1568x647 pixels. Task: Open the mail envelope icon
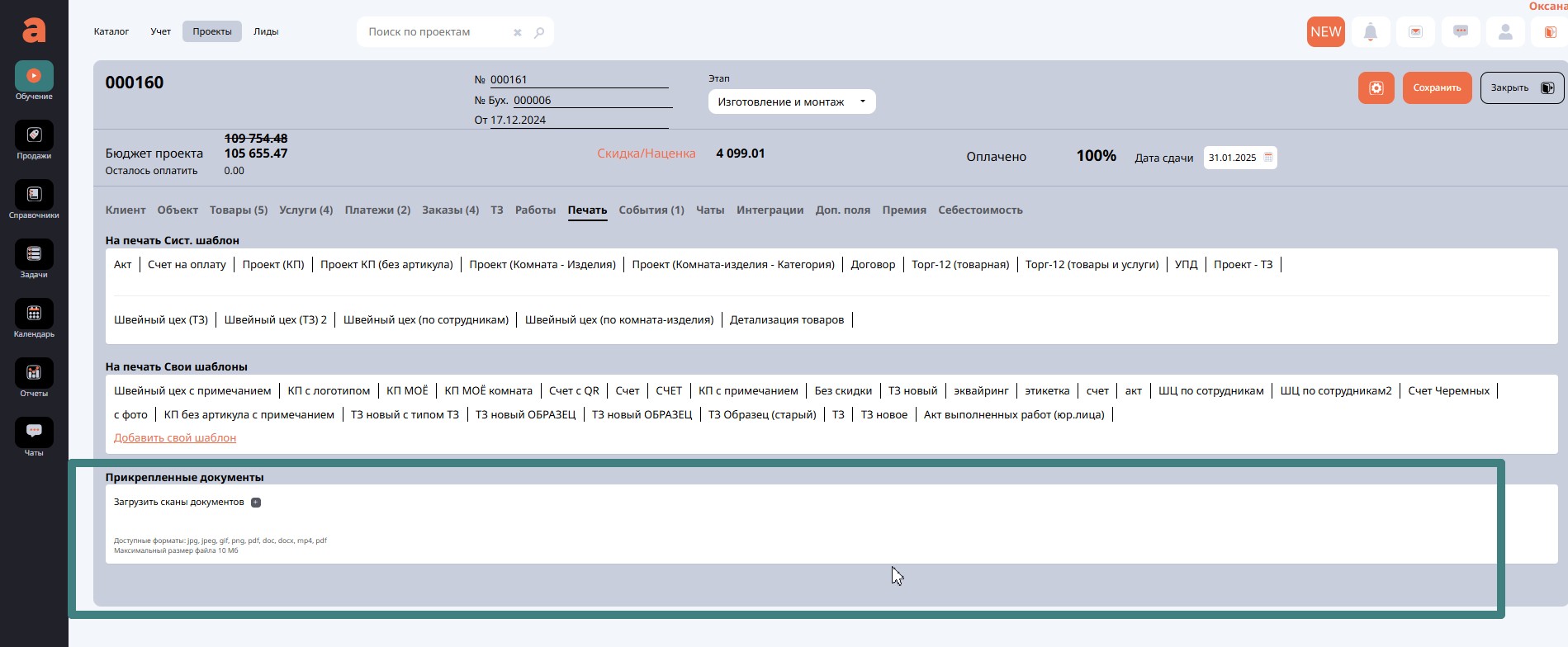(x=1415, y=32)
